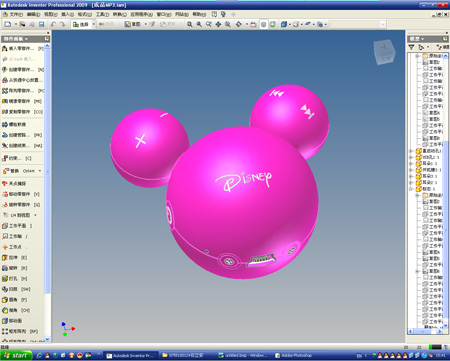This screenshot has height=361, width=450.
Task: Click the Windows start button
Action: 16,356
